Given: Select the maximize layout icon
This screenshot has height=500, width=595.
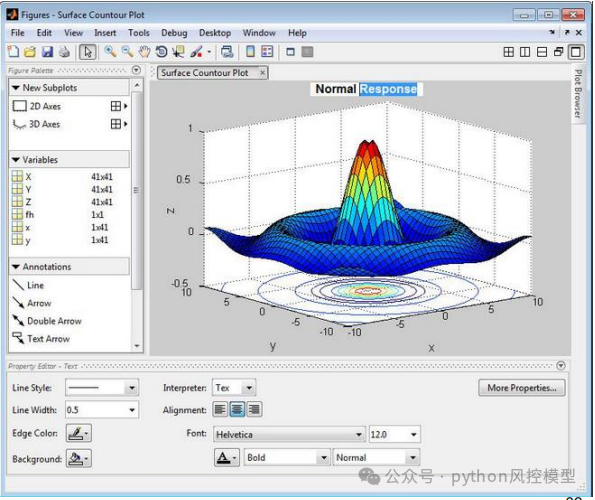Looking at the screenshot, I should pos(576,52).
